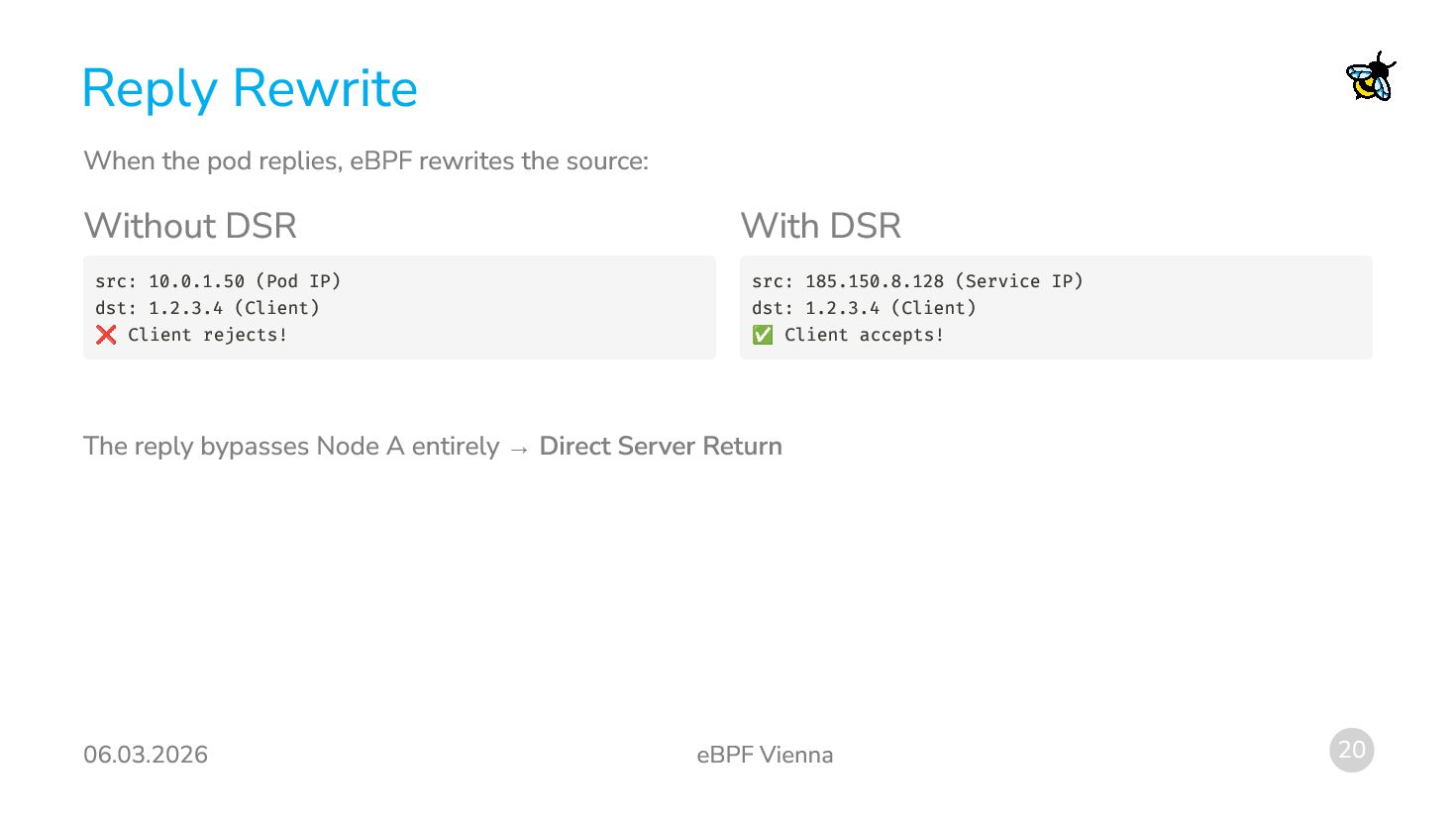Click the green check mark emoji
Viewport: 1456px width, 820px height.
[x=763, y=335]
